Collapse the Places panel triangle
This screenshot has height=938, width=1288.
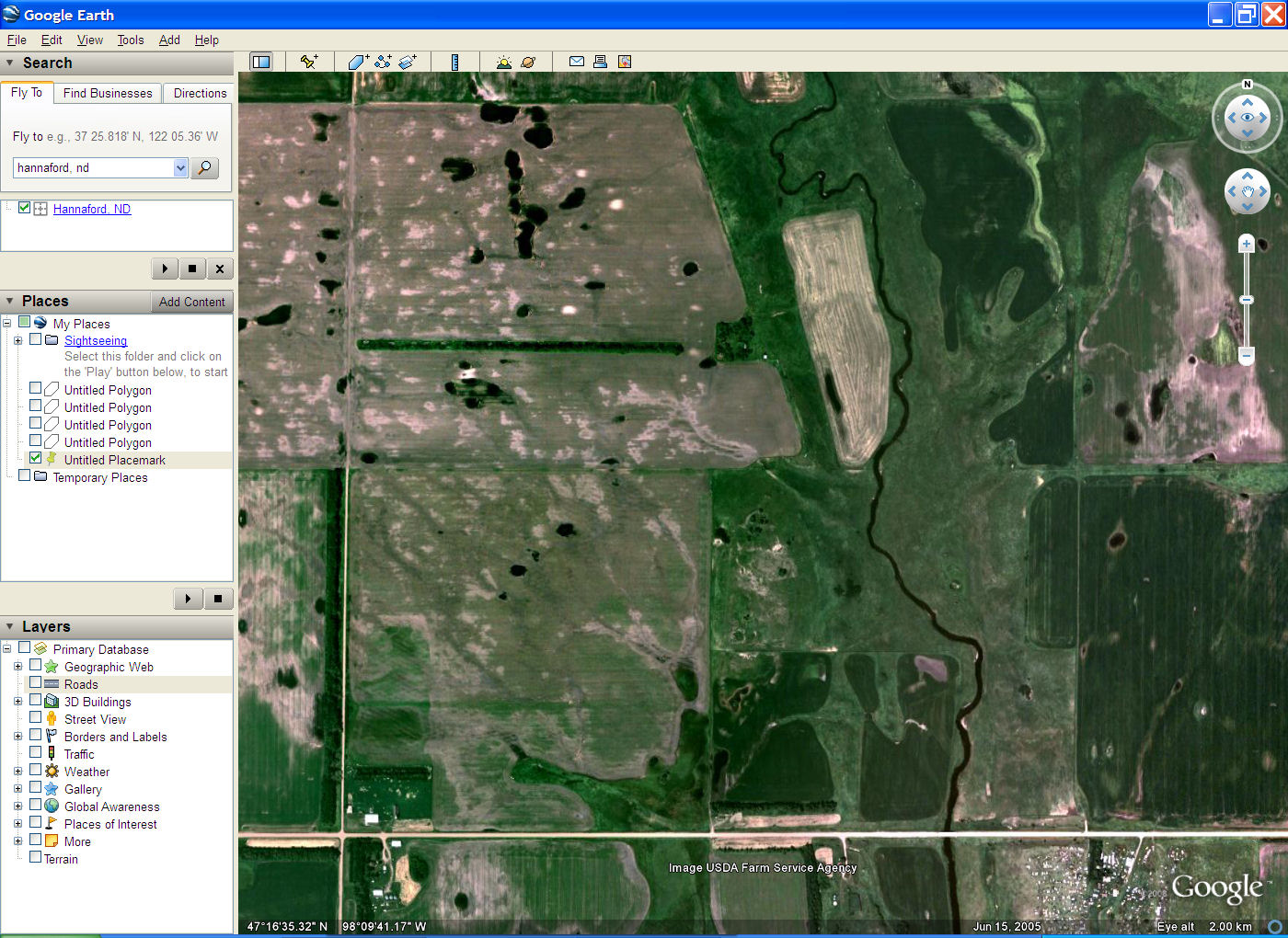pos(10,301)
